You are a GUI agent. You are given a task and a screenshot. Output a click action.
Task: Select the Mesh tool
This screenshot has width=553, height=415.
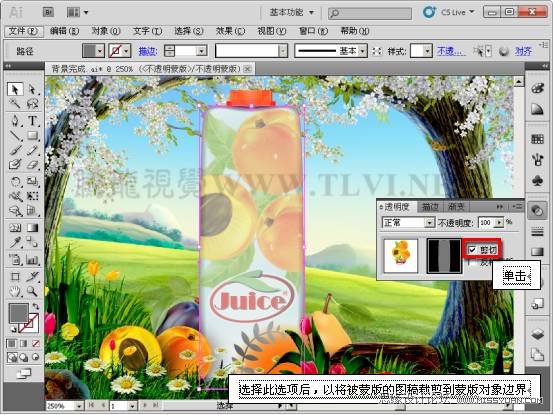pyautogui.click(x=15, y=228)
